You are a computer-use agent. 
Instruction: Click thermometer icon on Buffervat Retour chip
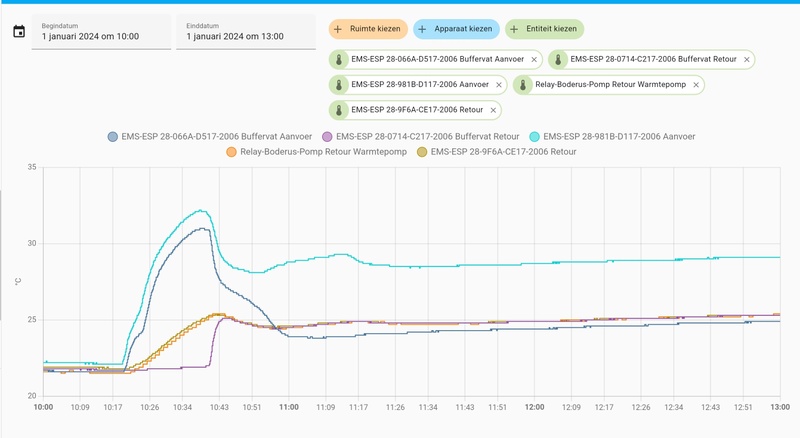pyautogui.click(x=558, y=60)
